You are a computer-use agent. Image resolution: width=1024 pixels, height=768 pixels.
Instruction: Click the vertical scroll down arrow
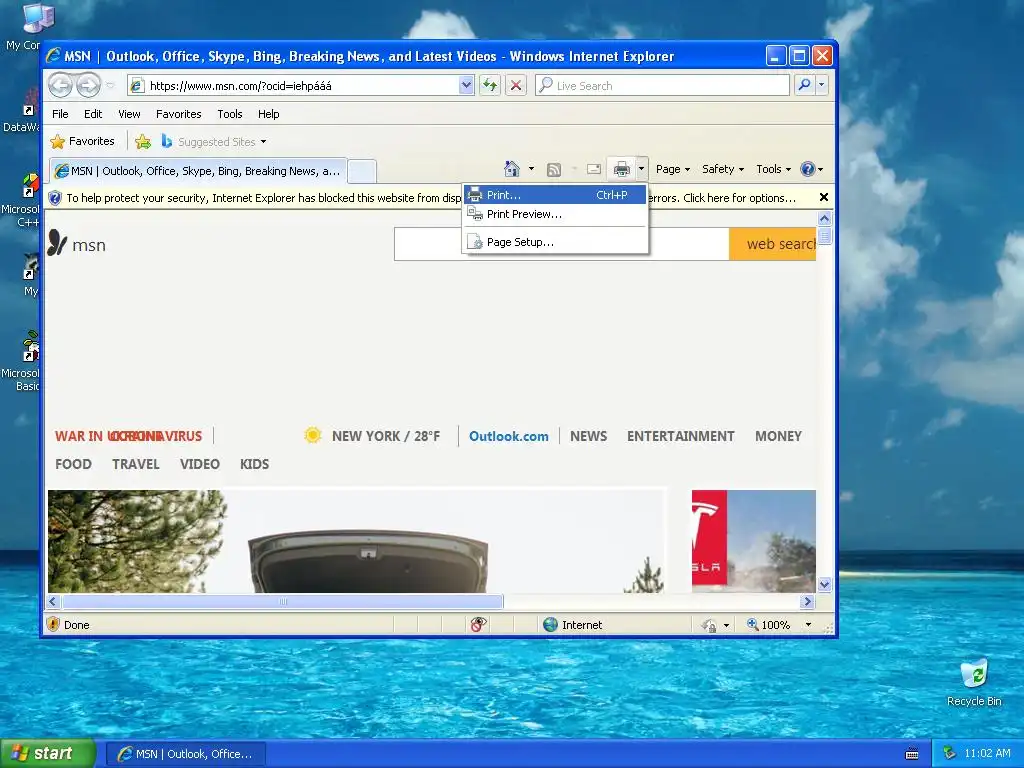coord(824,584)
